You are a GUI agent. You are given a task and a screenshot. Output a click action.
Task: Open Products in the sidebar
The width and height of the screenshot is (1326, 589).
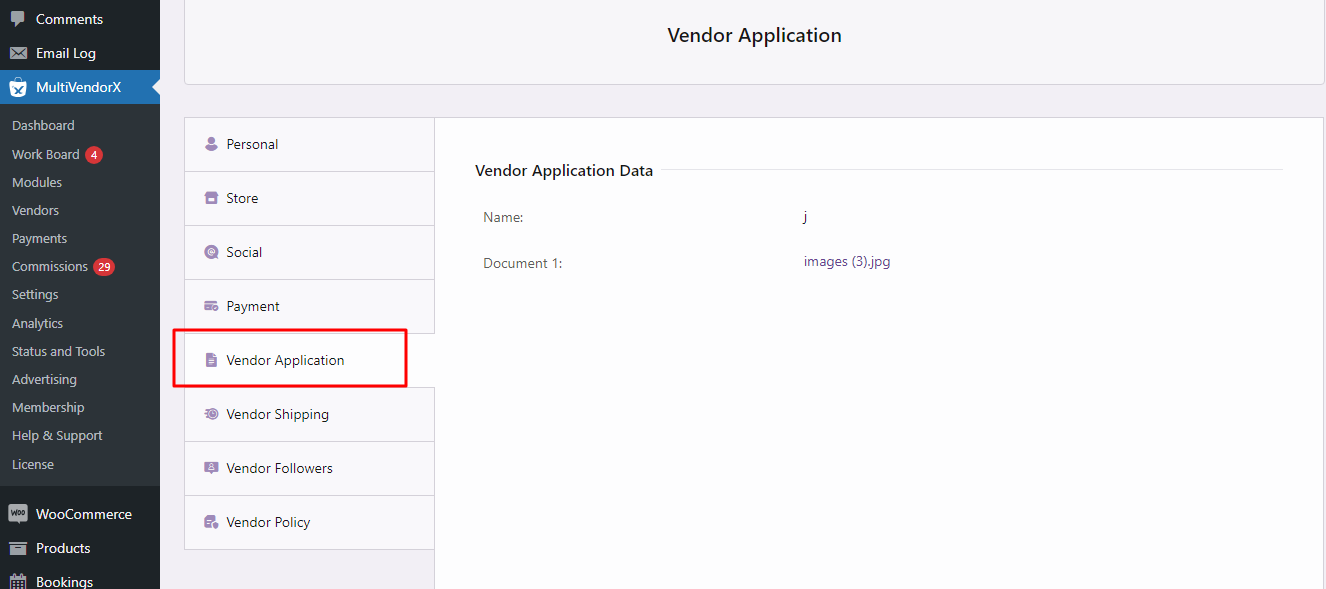tap(80, 548)
